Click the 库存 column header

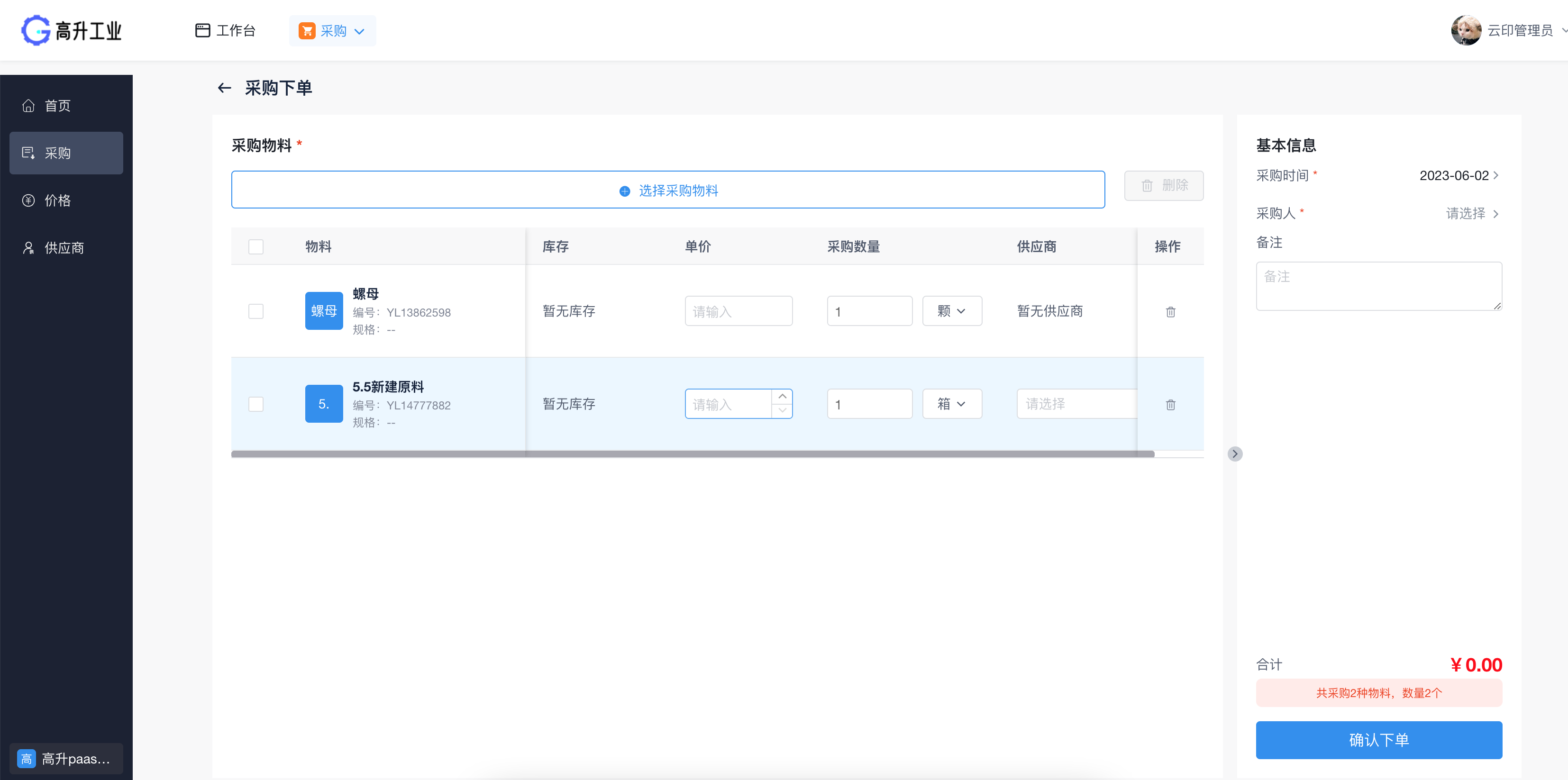point(555,246)
